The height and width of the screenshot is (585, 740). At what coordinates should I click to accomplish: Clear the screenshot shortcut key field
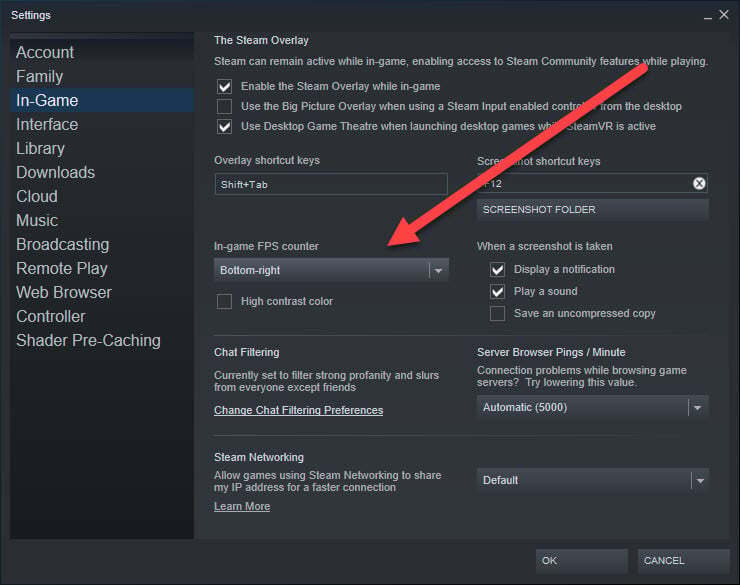[x=699, y=183]
